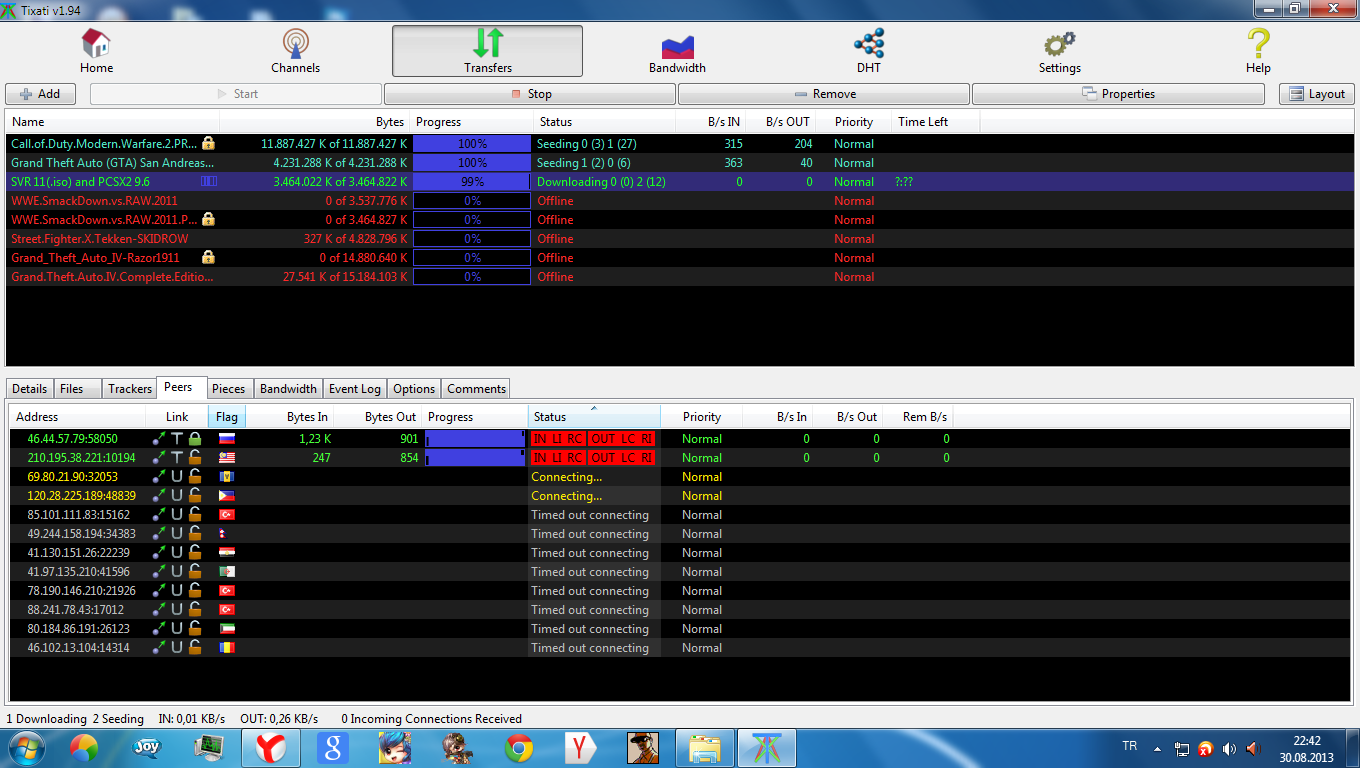Switch to the Trackers tab
The width and height of the screenshot is (1360, 768).
130,389
